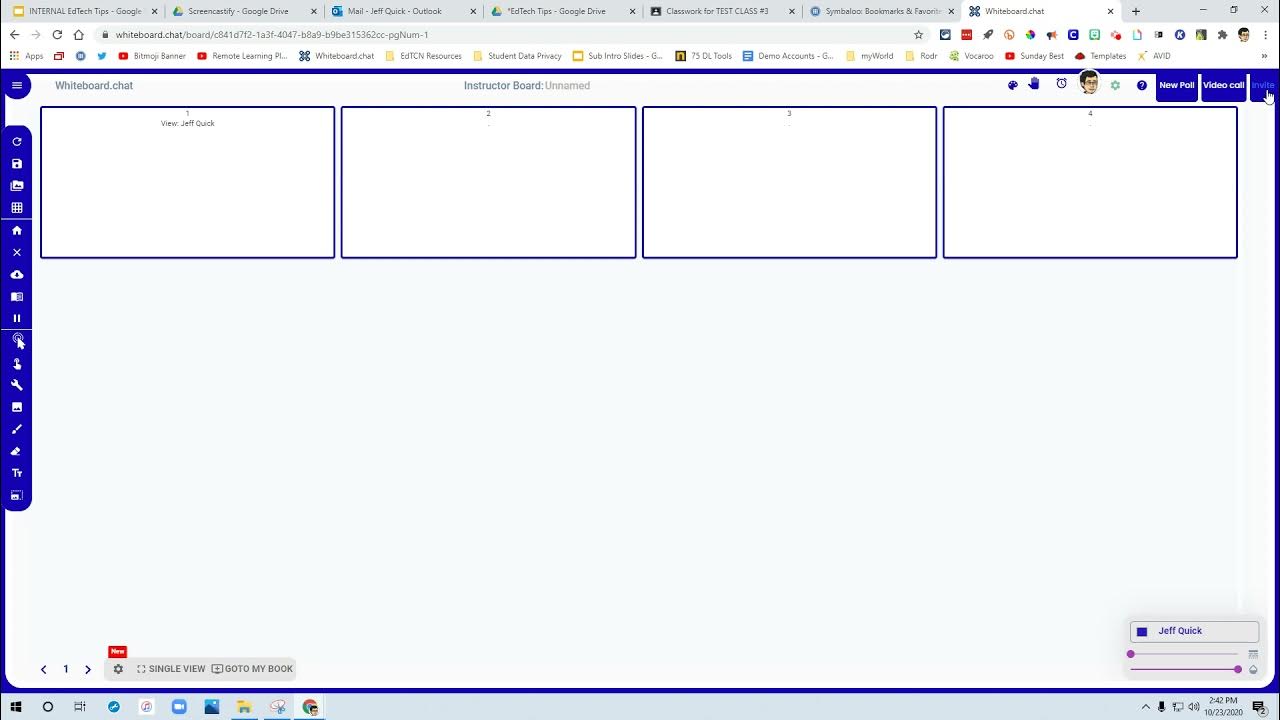Click the bottom-most icon in left toolbar
Image resolution: width=1280 pixels, height=720 pixels.
point(16,495)
